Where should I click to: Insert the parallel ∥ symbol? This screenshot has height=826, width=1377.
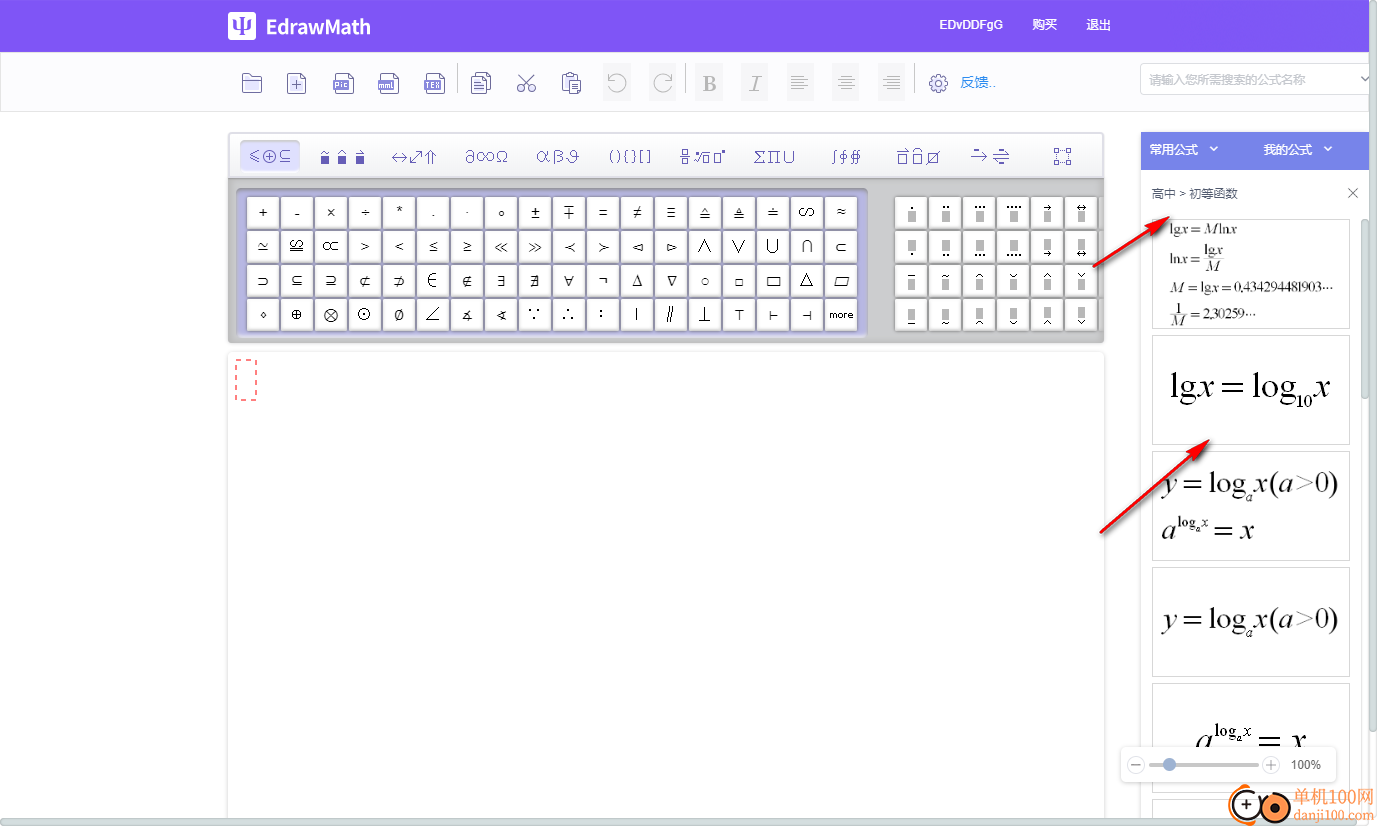coord(671,314)
